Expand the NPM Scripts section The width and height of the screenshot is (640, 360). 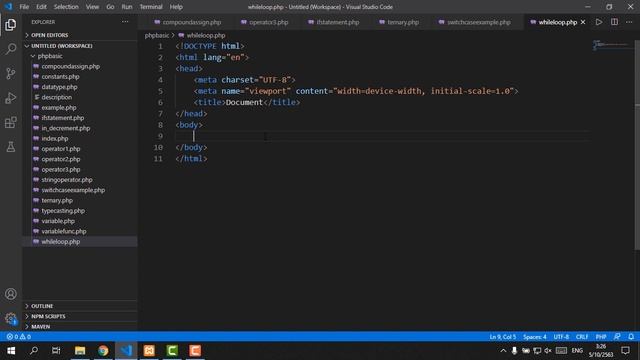click(x=80, y=316)
